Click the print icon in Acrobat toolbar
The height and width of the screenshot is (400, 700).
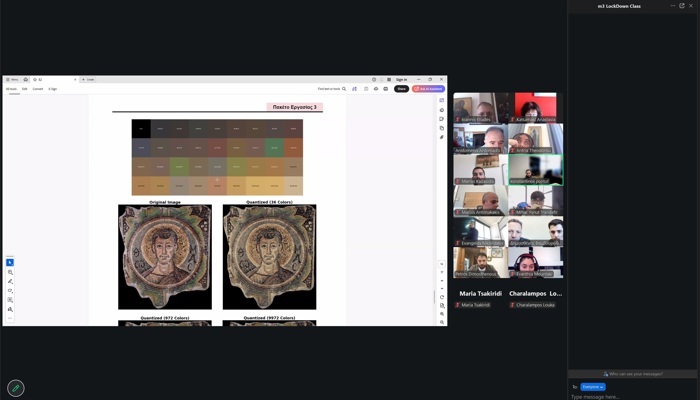pyautogui.click(x=386, y=89)
